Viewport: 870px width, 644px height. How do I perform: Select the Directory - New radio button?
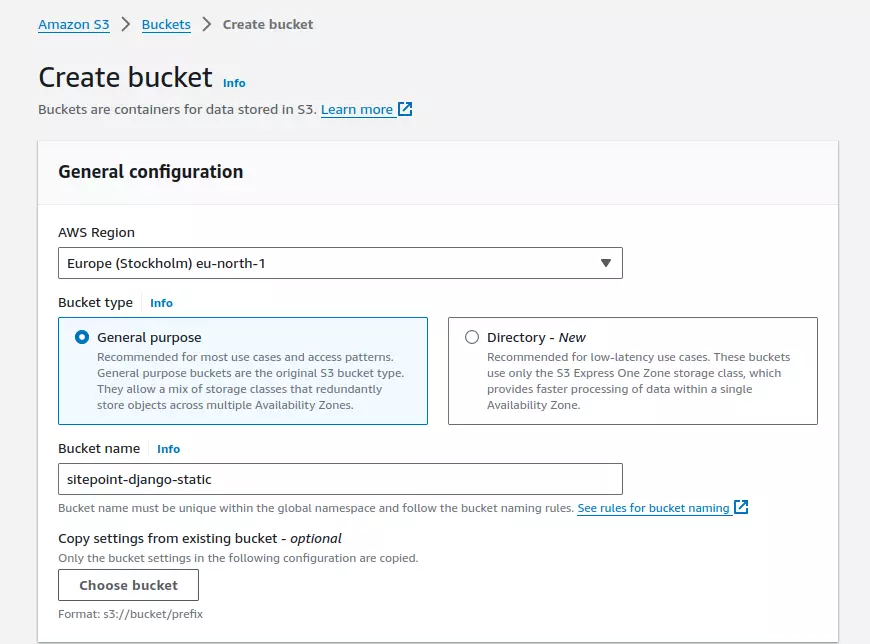(472, 337)
